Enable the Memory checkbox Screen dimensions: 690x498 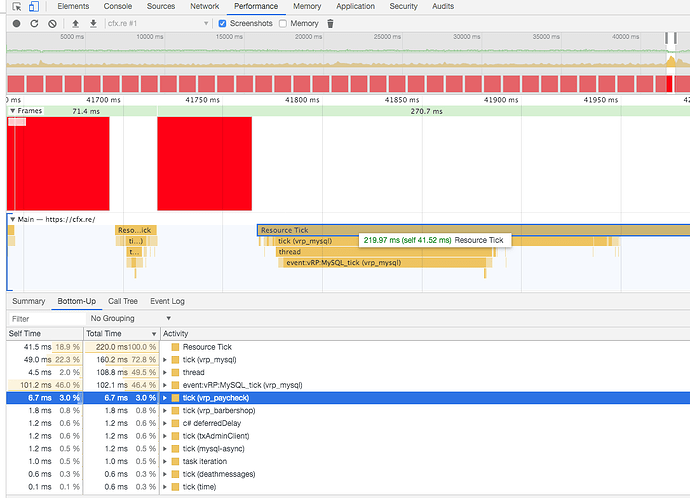pos(283,23)
